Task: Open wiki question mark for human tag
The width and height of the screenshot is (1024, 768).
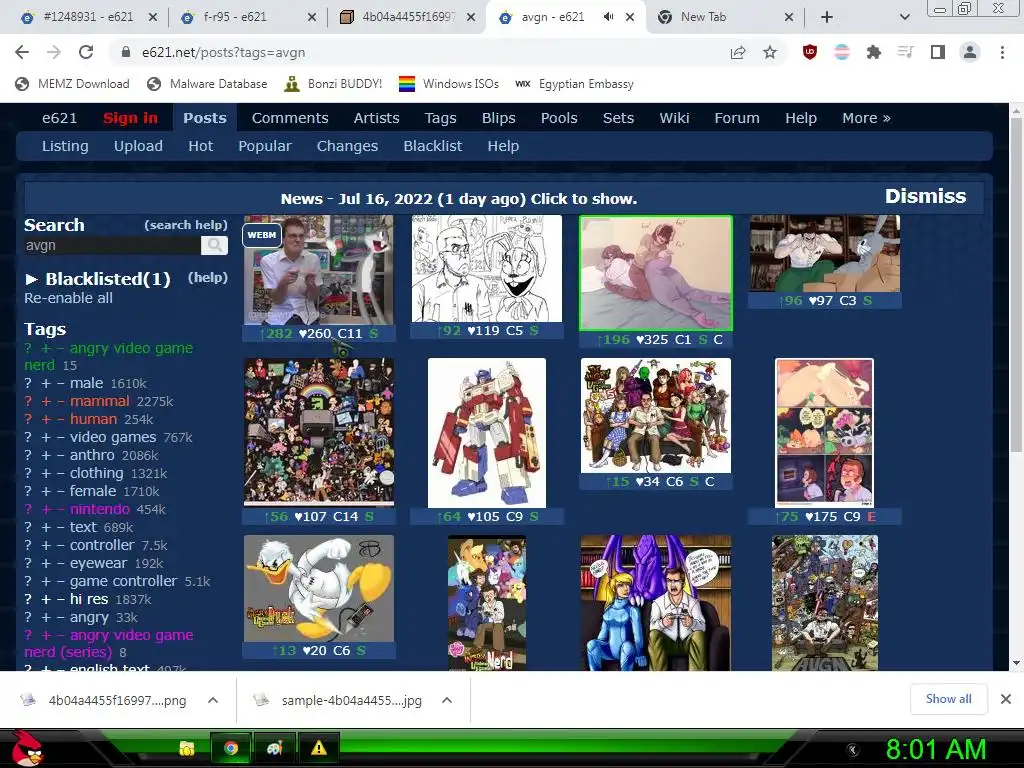Action: click(x=28, y=419)
